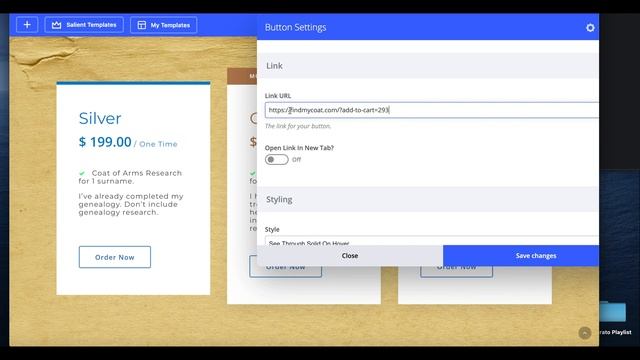
Task: Click the genealogy description paragraph in Silver
Action: tap(131, 204)
